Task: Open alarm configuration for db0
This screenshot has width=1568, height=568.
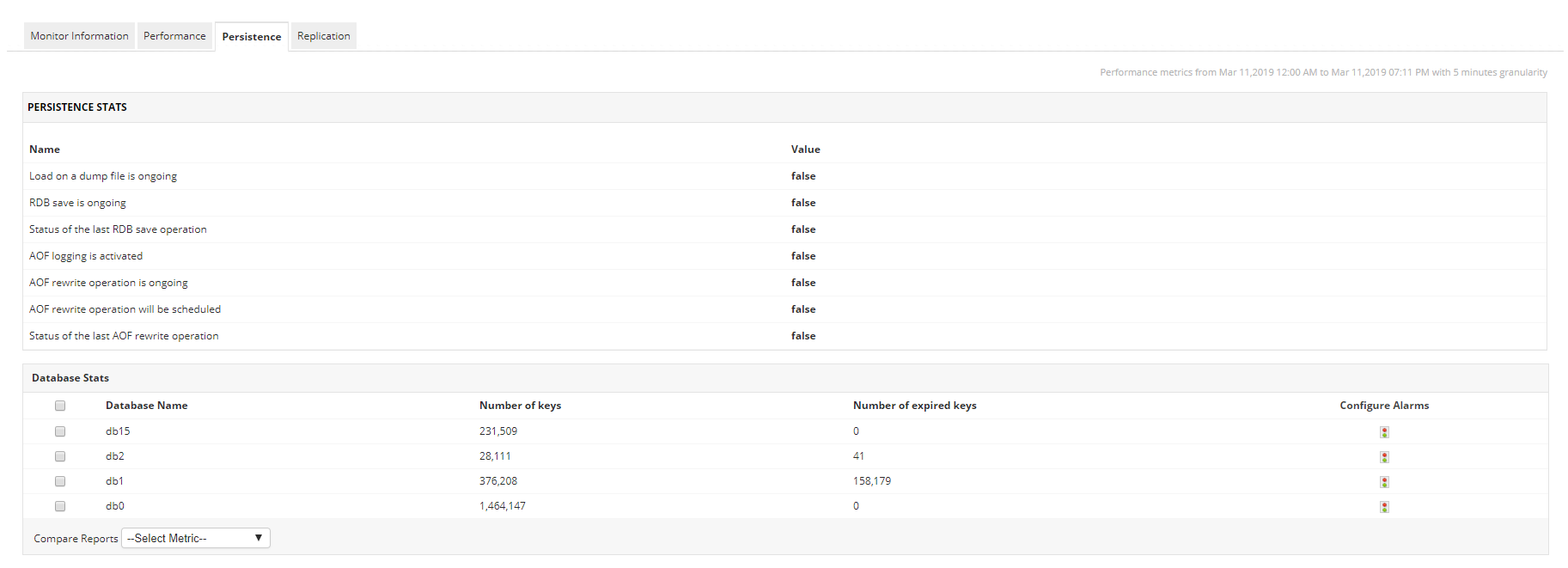Action: point(1384,507)
